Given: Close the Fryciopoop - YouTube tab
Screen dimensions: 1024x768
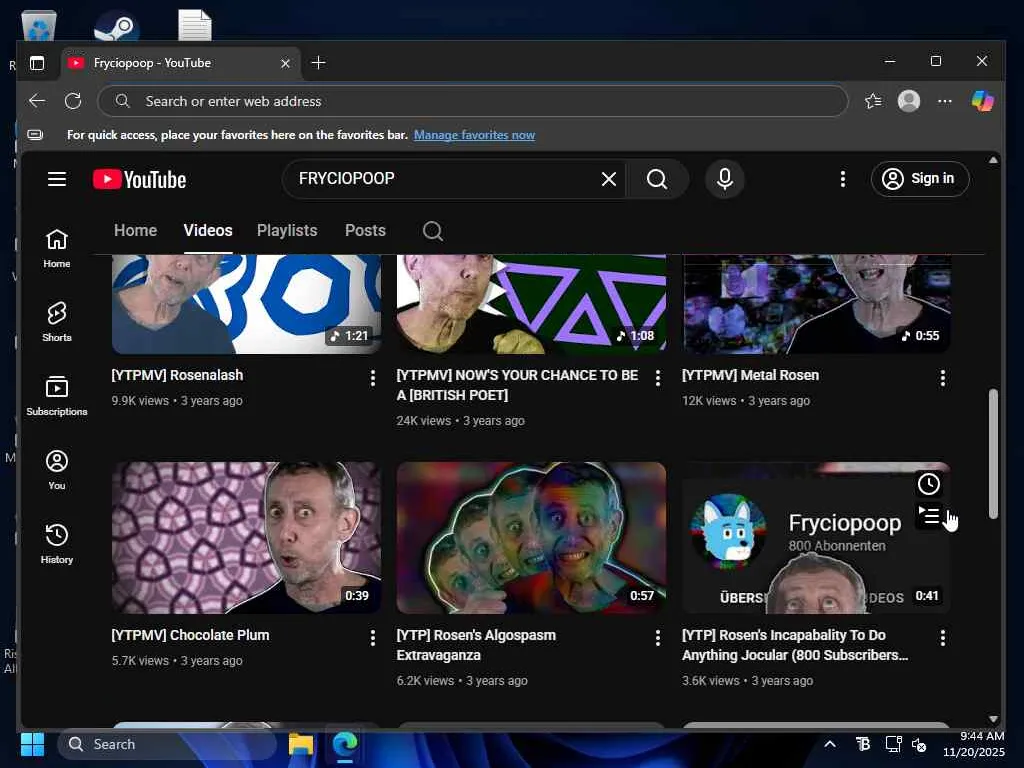Looking at the screenshot, I should (x=285, y=63).
